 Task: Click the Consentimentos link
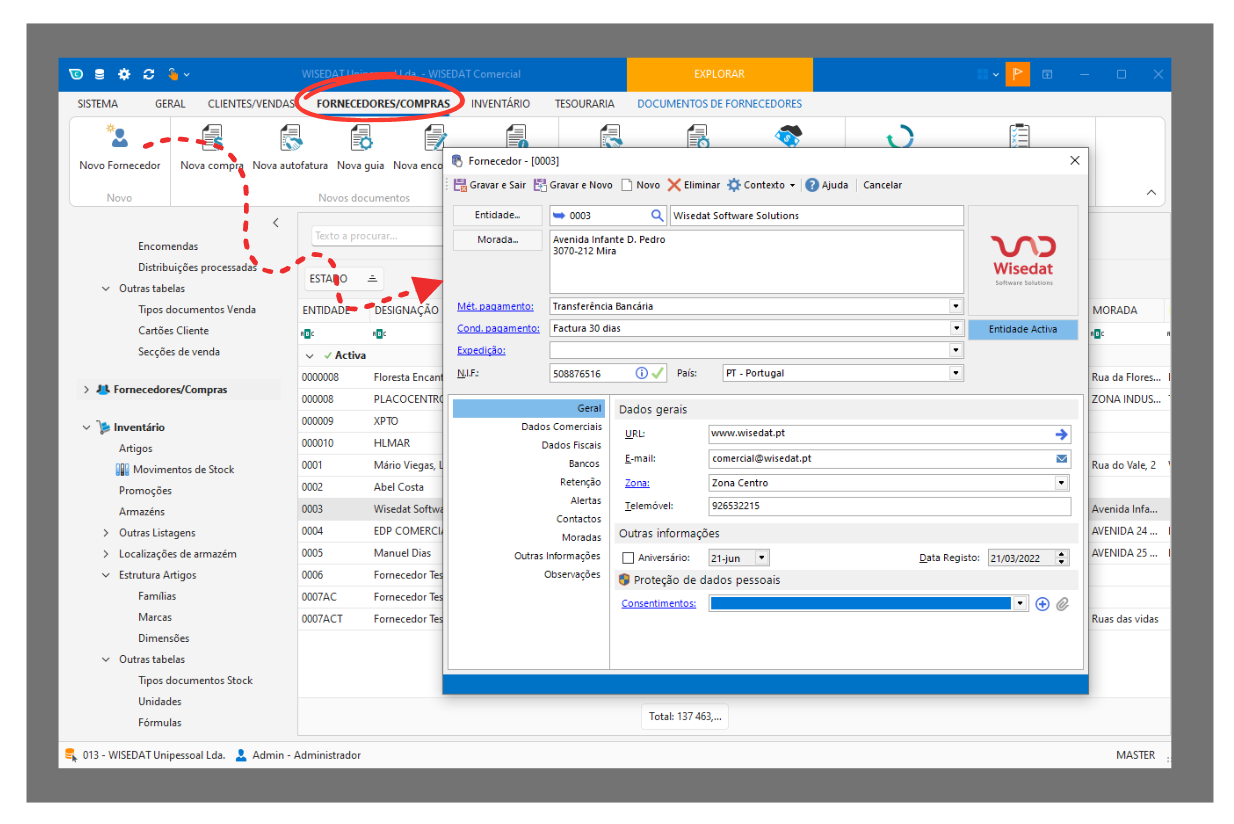(658, 604)
